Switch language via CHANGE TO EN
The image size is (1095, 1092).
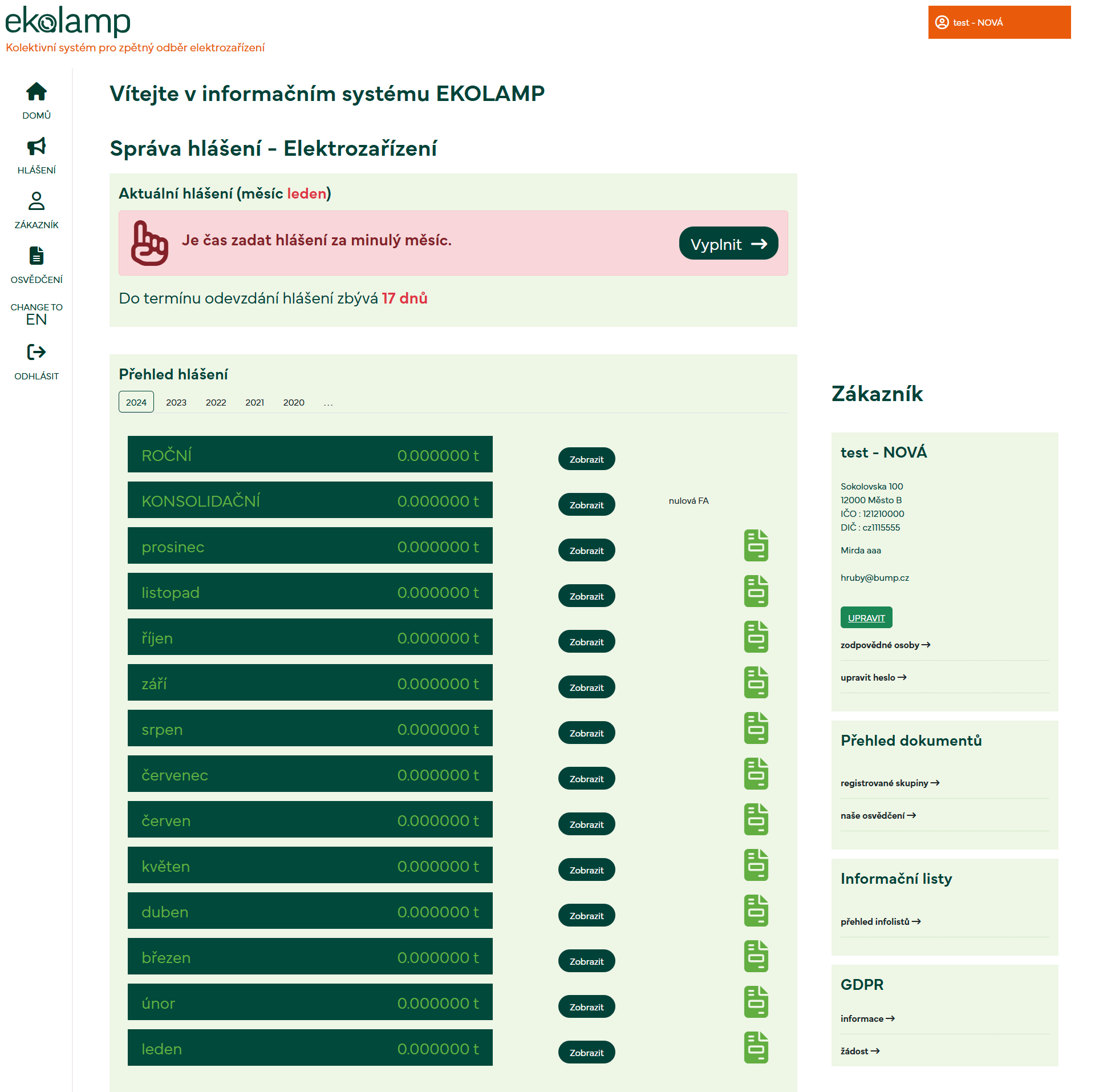pyautogui.click(x=36, y=314)
